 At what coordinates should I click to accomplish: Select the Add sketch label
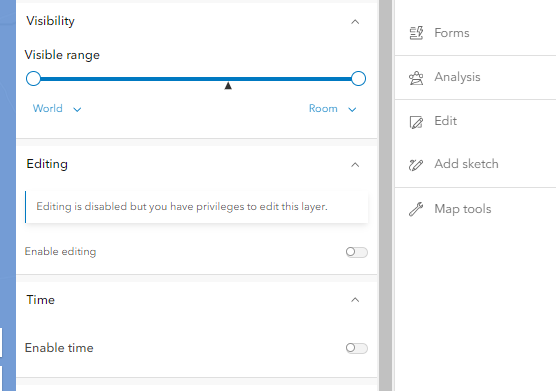466,164
